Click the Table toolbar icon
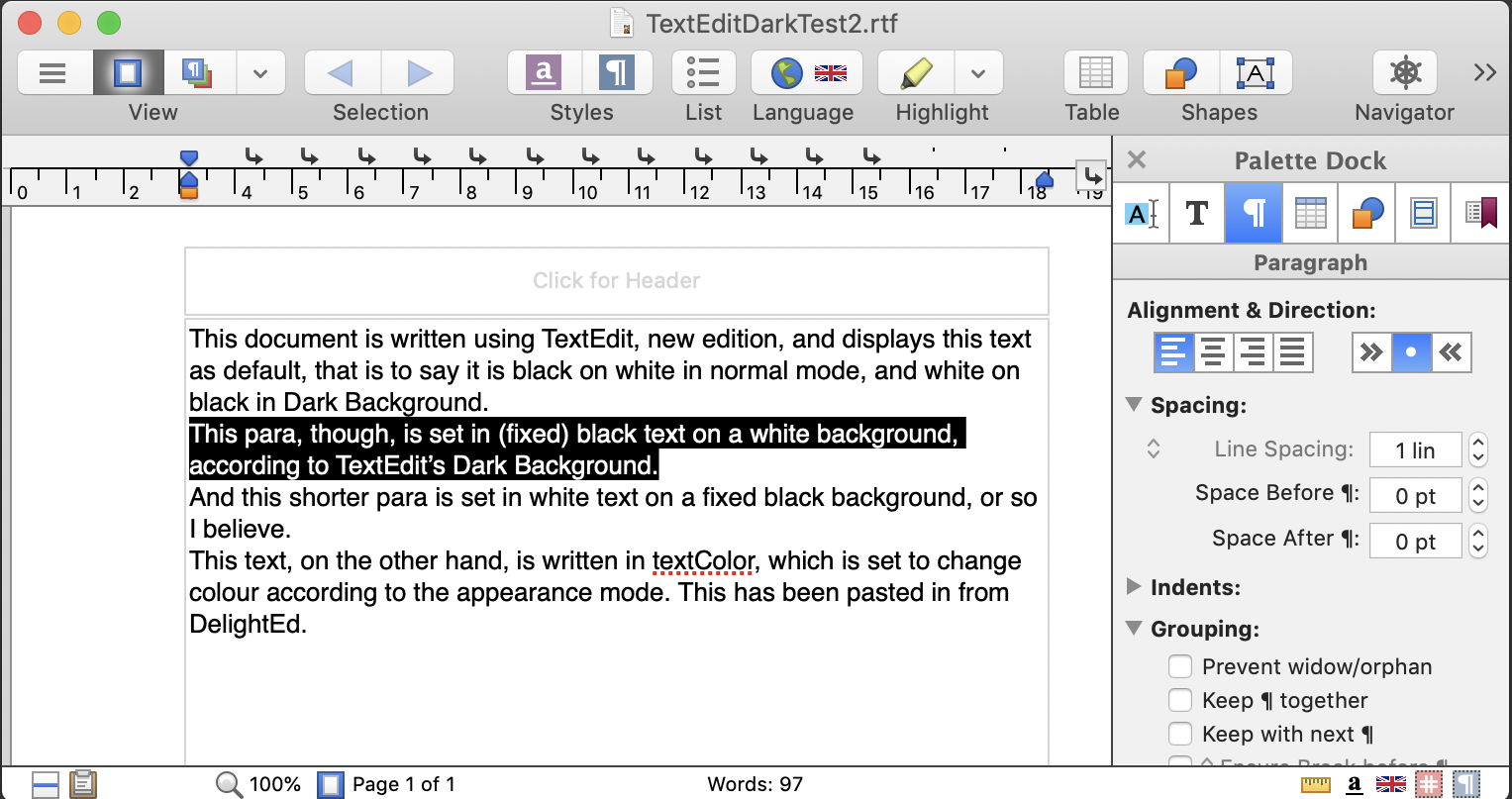The height and width of the screenshot is (799, 1512). pyautogui.click(x=1094, y=73)
